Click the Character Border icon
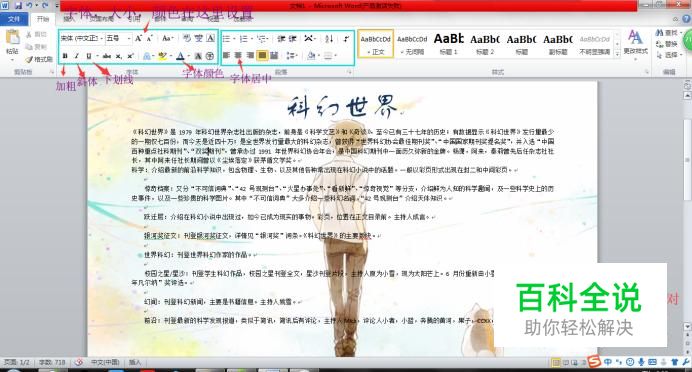This screenshot has height=372, width=692. (211, 39)
